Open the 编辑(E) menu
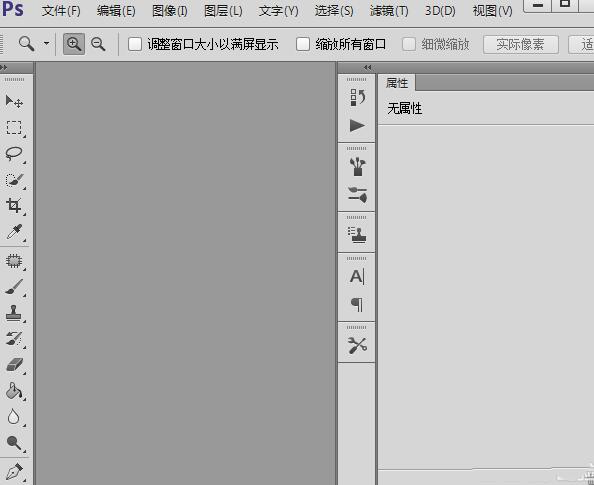The width and height of the screenshot is (594, 485). tap(116, 11)
